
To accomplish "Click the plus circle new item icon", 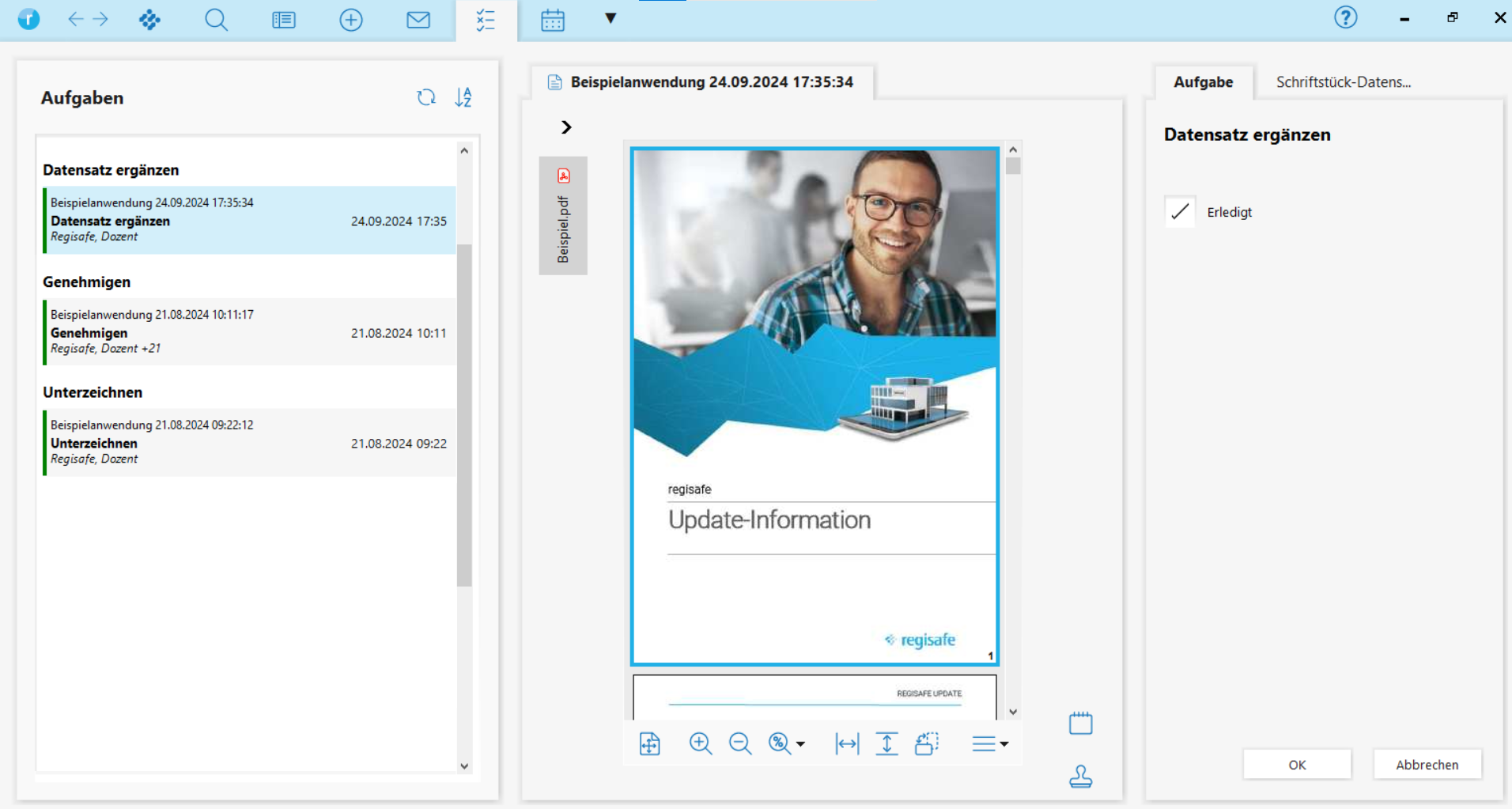I will pyautogui.click(x=350, y=20).
